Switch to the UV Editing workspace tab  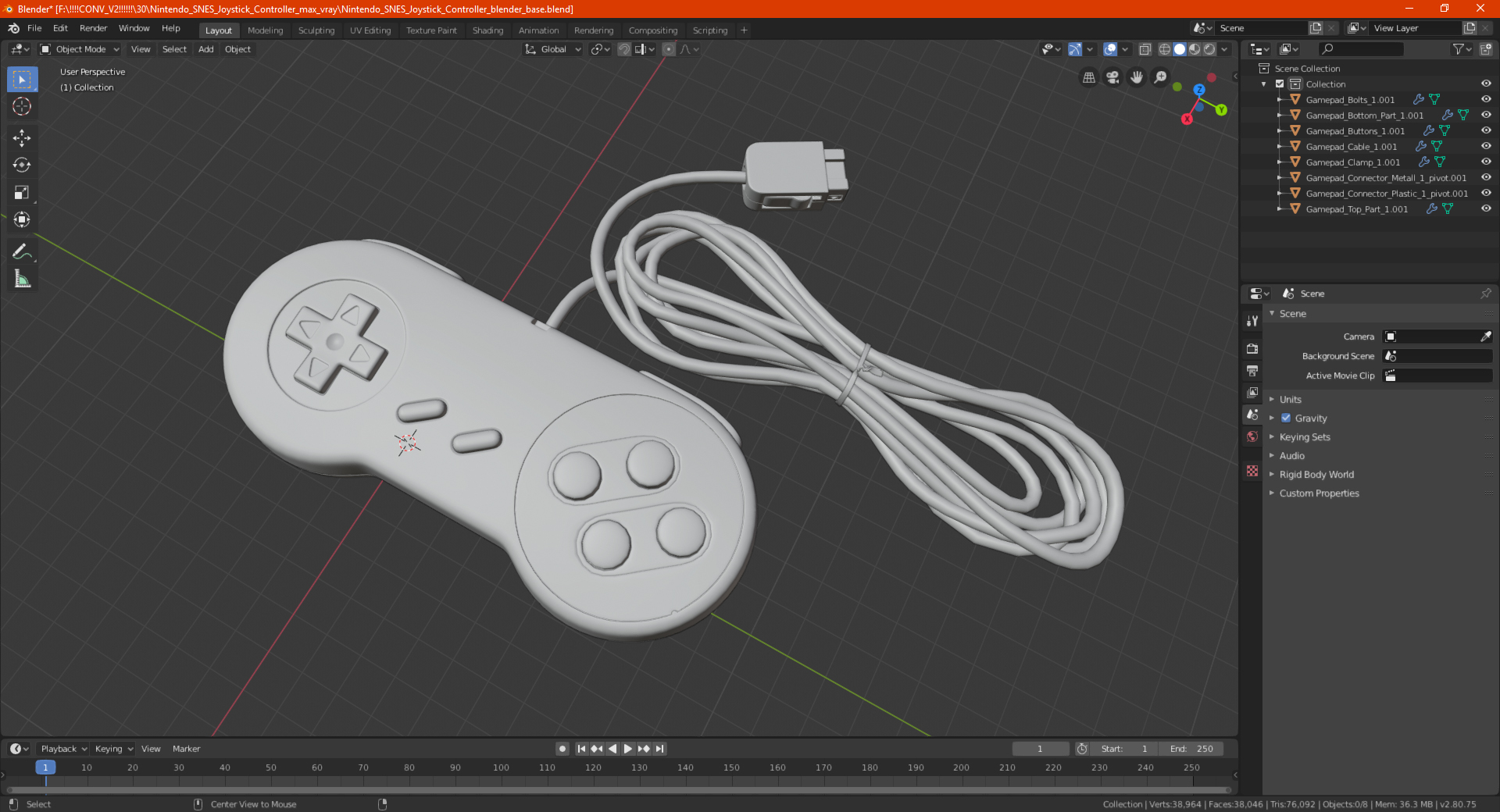click(370, 30)
